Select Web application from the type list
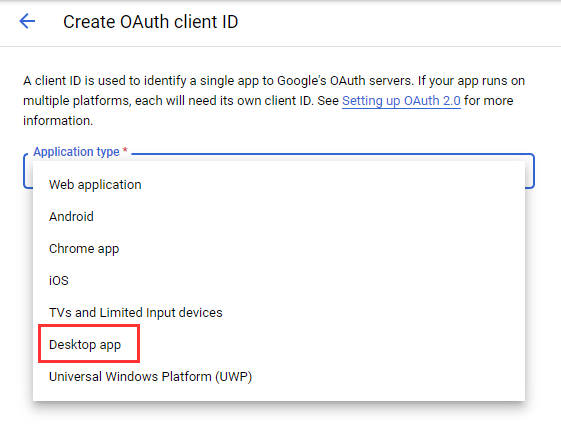The image size is (561, 435). (x=279, y=185)
